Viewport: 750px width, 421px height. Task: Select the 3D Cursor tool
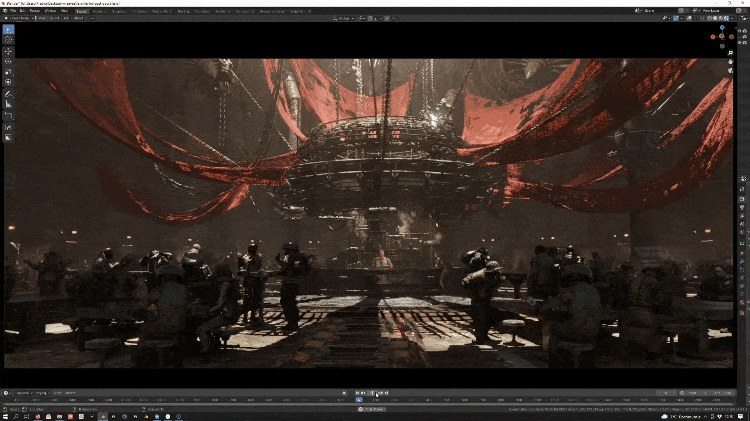[8, 40]
